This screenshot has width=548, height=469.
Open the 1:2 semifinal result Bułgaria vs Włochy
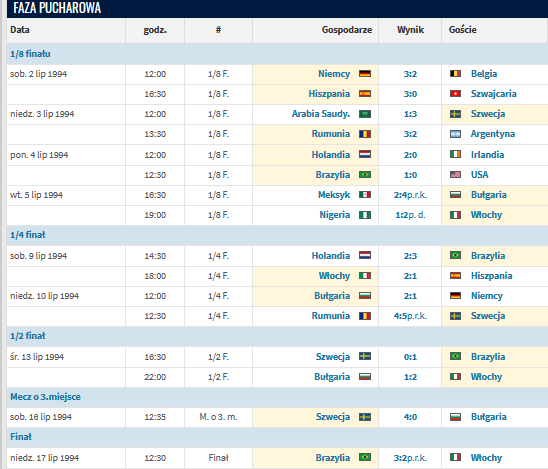(410, 377)
